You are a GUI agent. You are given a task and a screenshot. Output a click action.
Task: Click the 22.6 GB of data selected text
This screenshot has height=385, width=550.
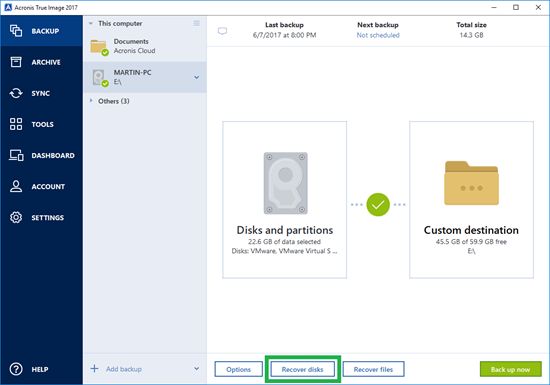pyautogui.click(x=284, y=242)
